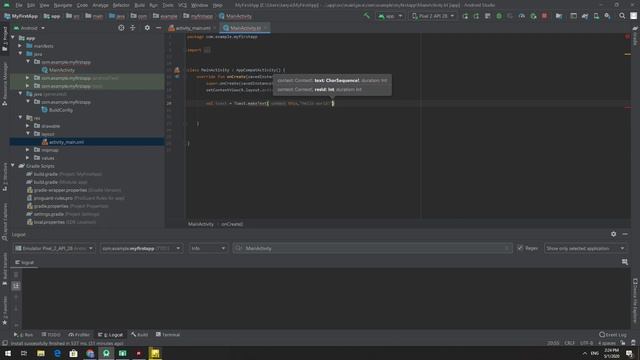Expand the values folder node
Viewport: 640px width, 360px height.
tap(28, 158)
